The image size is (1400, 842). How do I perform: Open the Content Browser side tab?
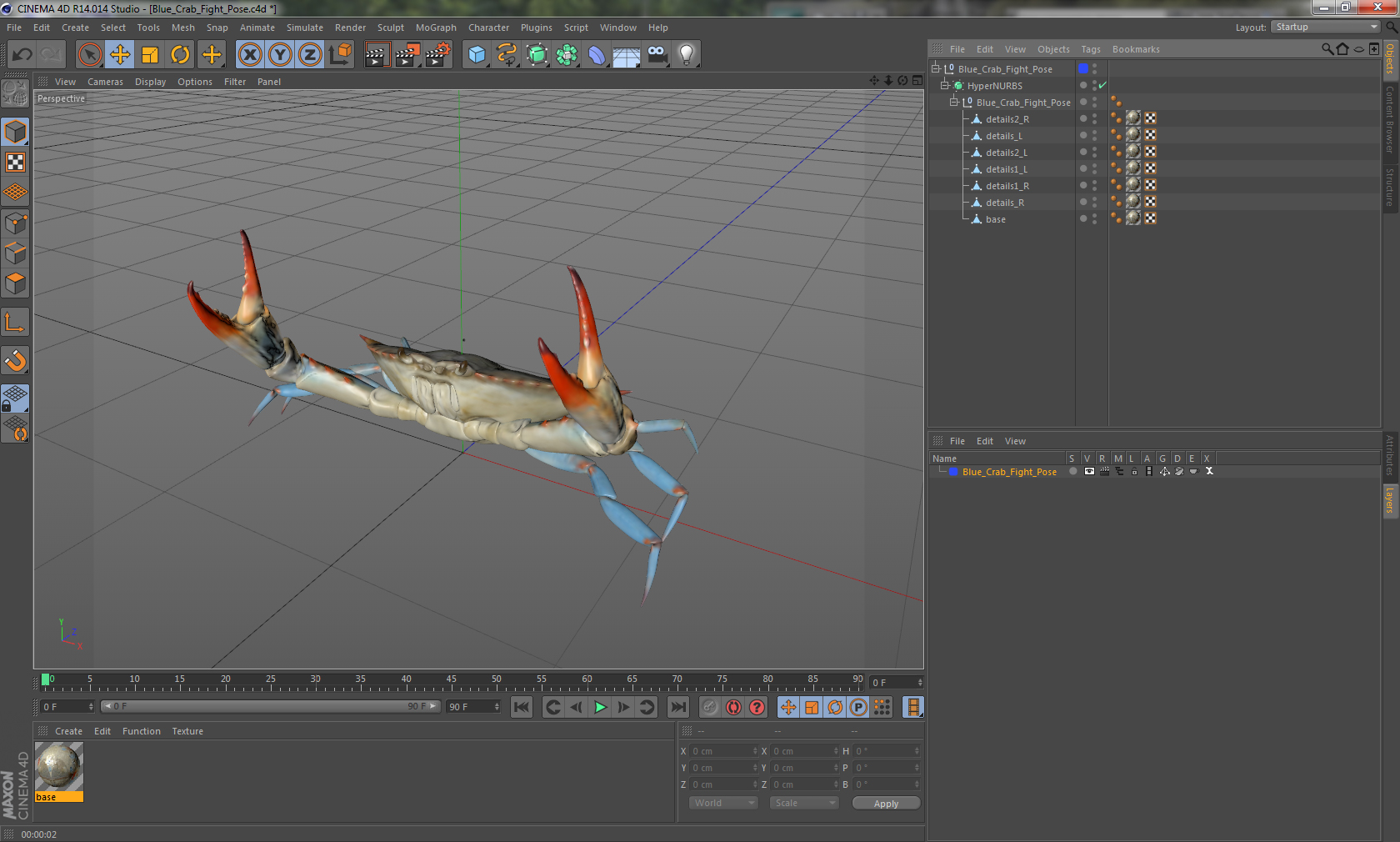(1390, 118)
